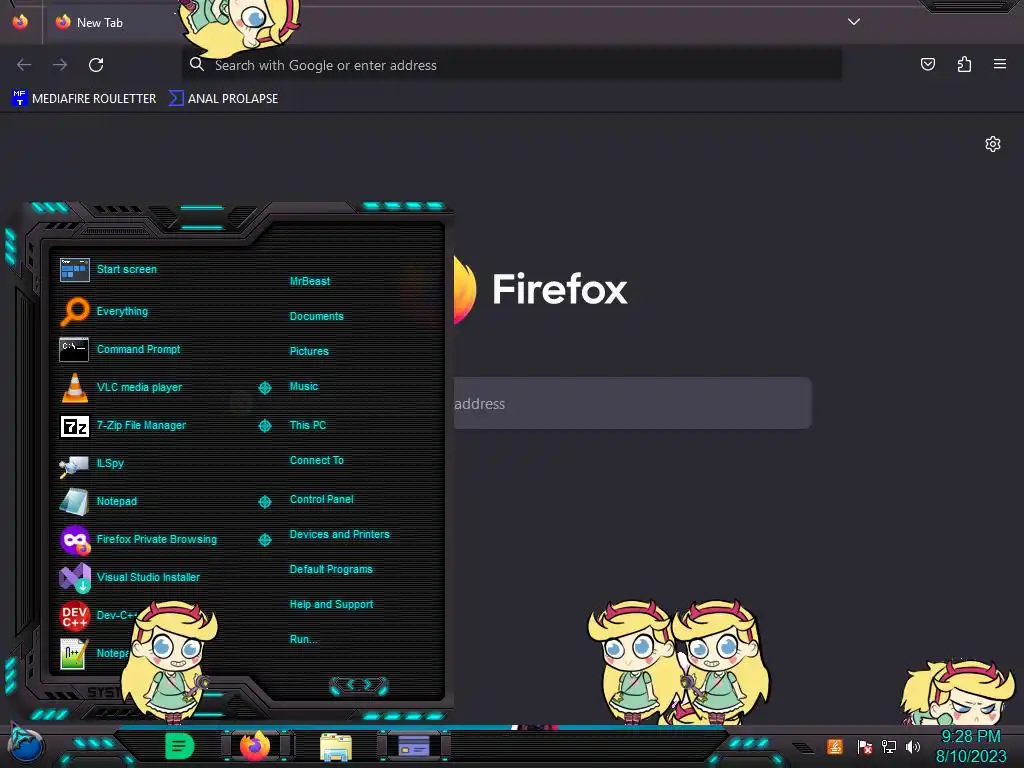The image size is (1024, 768).
Task: Open the purple window app in taskbar
Action: pos(414,746)
